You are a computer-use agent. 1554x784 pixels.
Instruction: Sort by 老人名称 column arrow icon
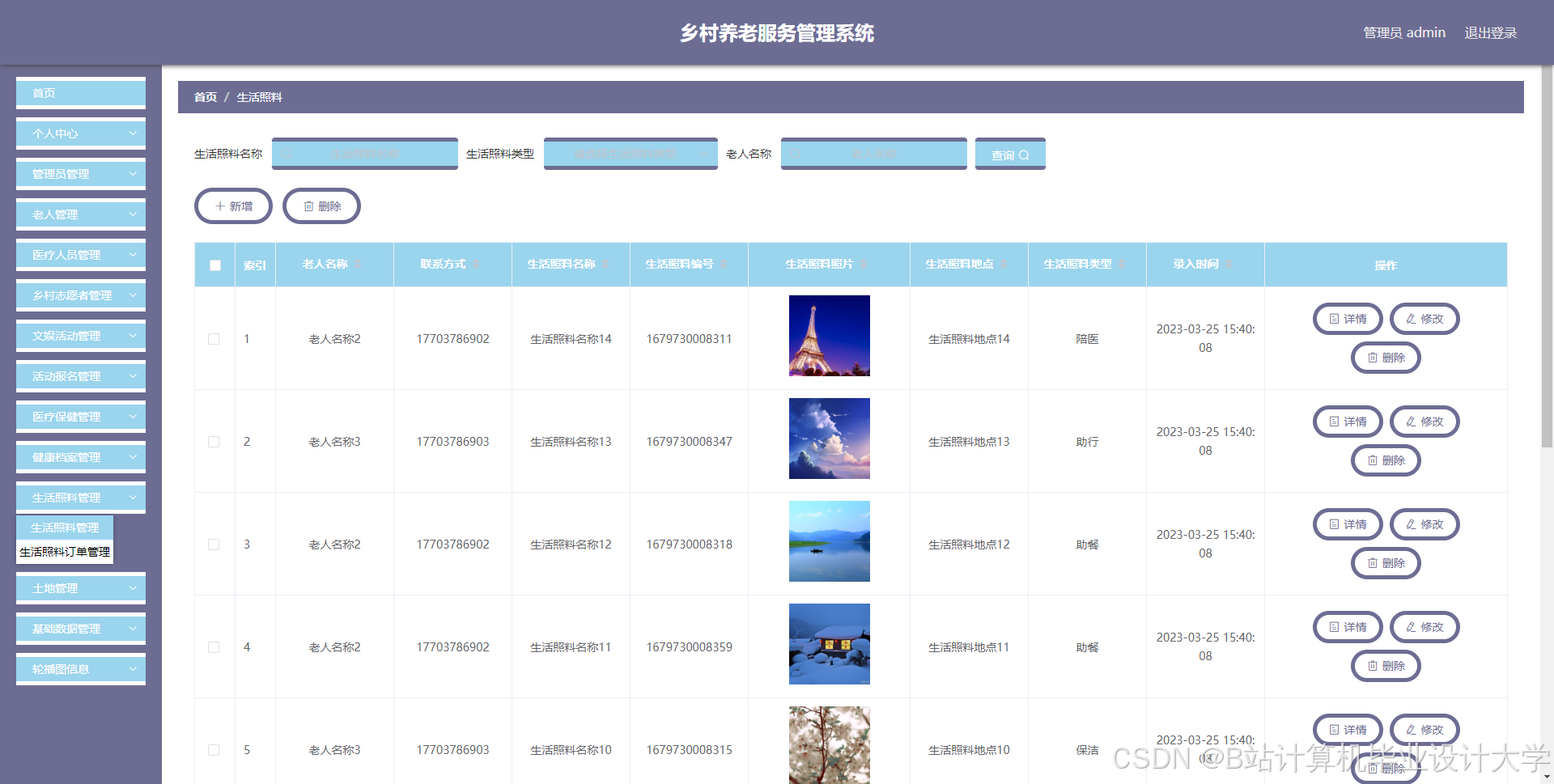click(358, 265)
